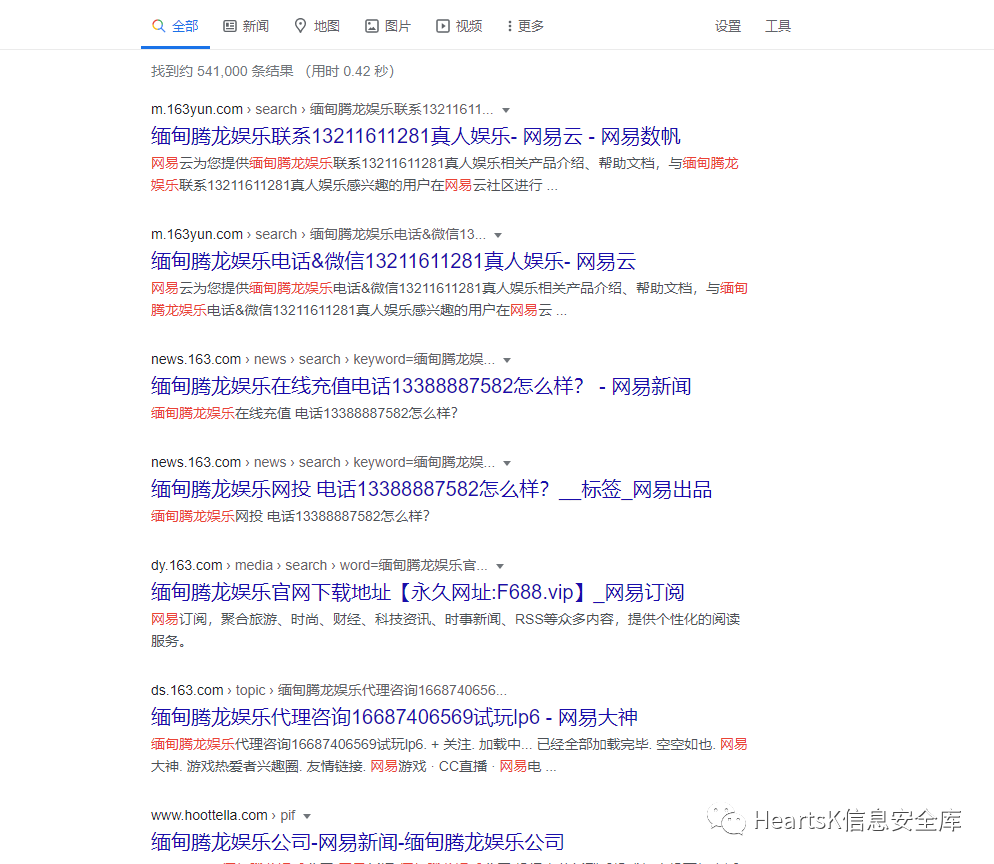Switch to the 地图 tab
994x864 pixels.
tap(318, 26)
